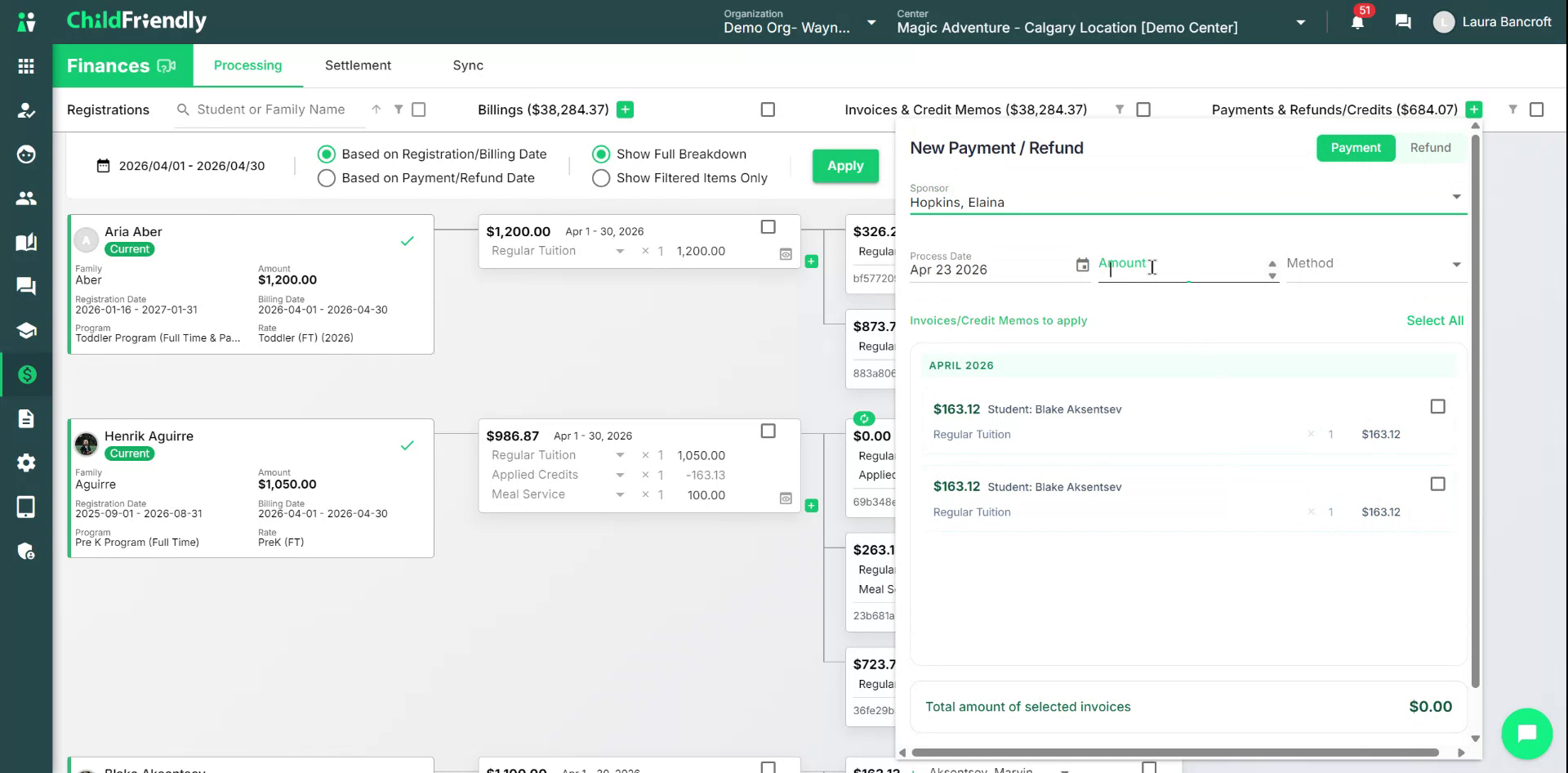The image size is (1568, 773).
Task: Open the chat messages icon in header
Action: click(x=1403, y=22)
